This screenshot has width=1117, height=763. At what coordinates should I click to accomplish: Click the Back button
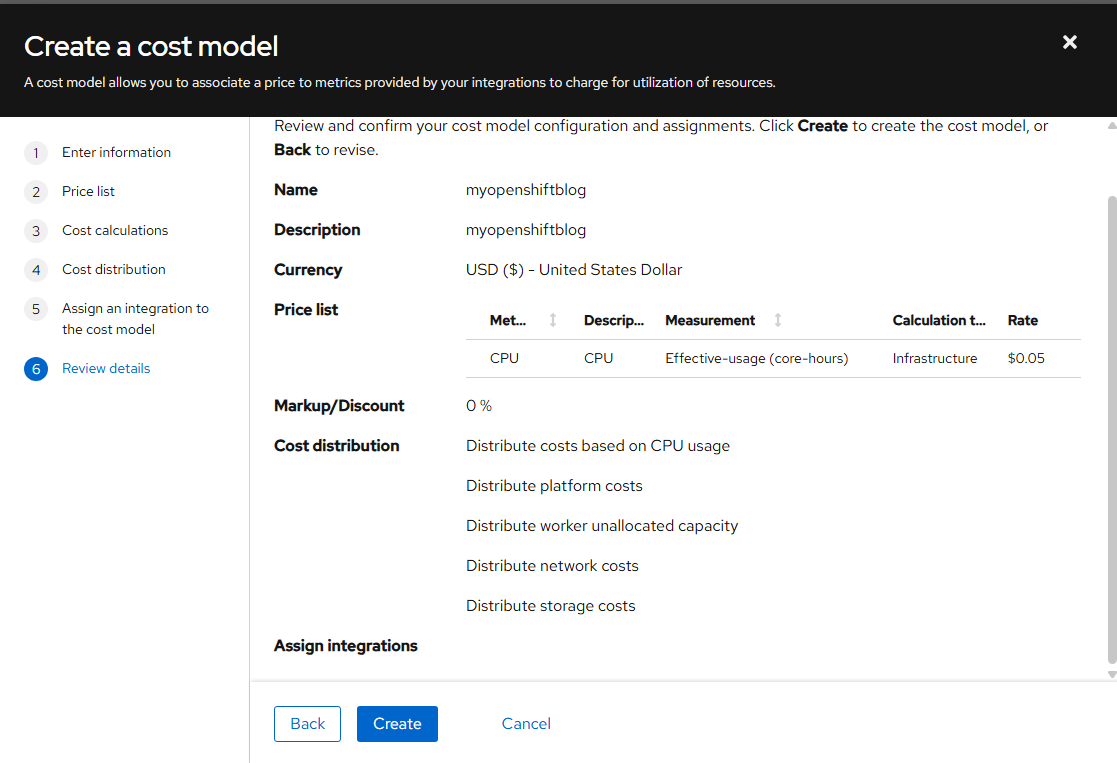(x=307, y=724)
